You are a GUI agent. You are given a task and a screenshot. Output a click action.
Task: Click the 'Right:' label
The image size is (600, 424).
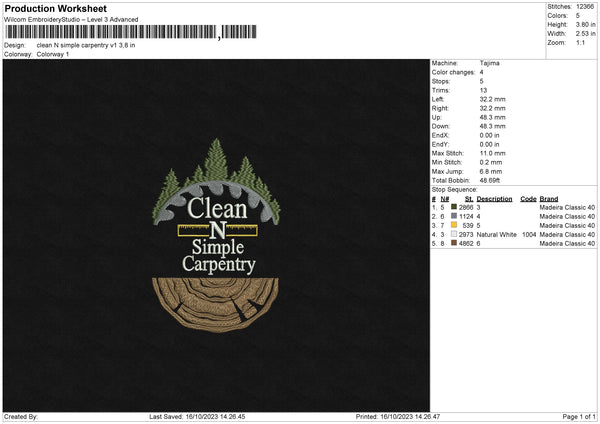pyautogui.click(x=440, y=108)
